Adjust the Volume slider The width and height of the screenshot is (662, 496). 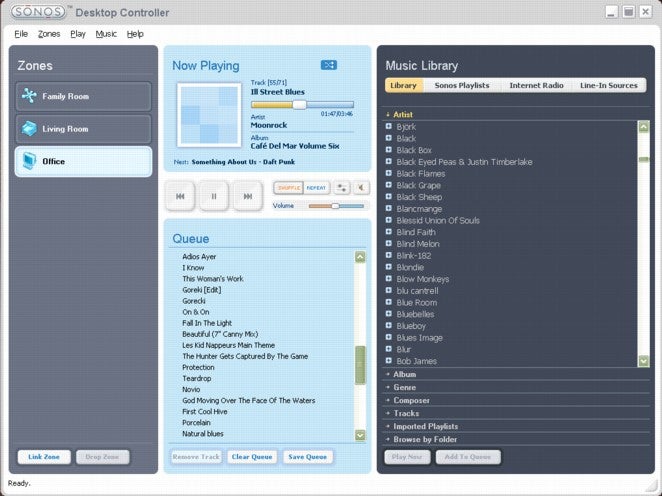[x=336, y=206]
